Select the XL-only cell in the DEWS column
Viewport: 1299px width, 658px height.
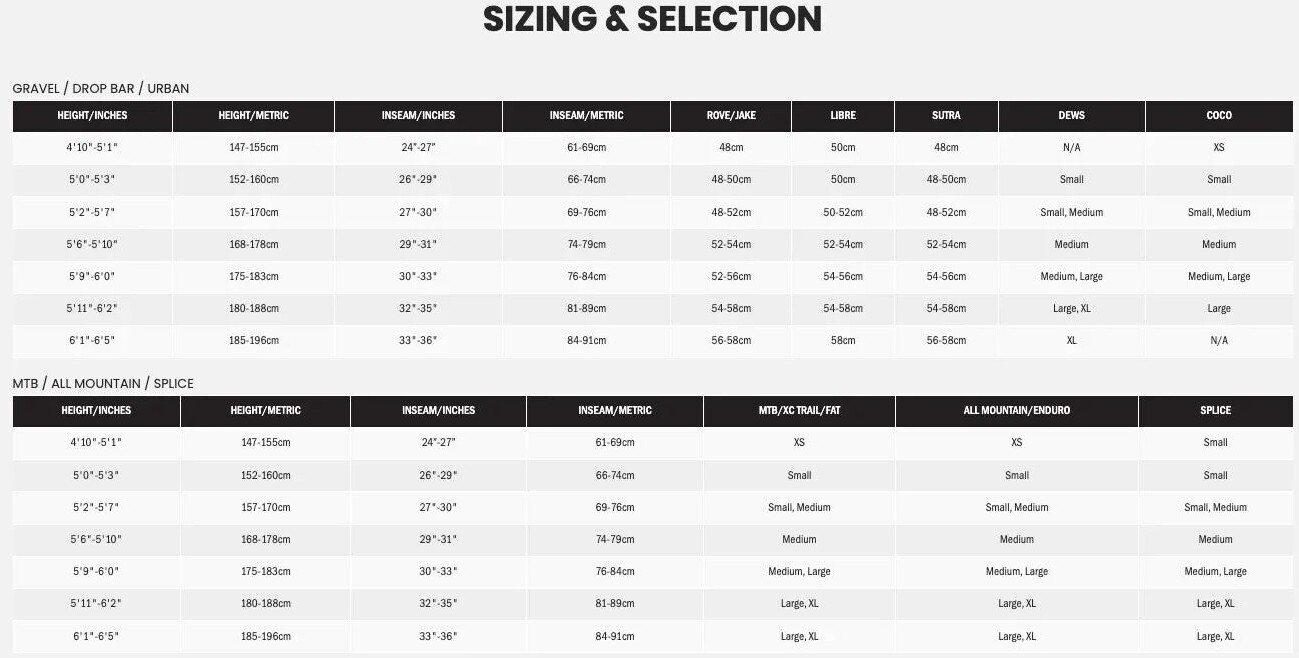click(1071, 341)
